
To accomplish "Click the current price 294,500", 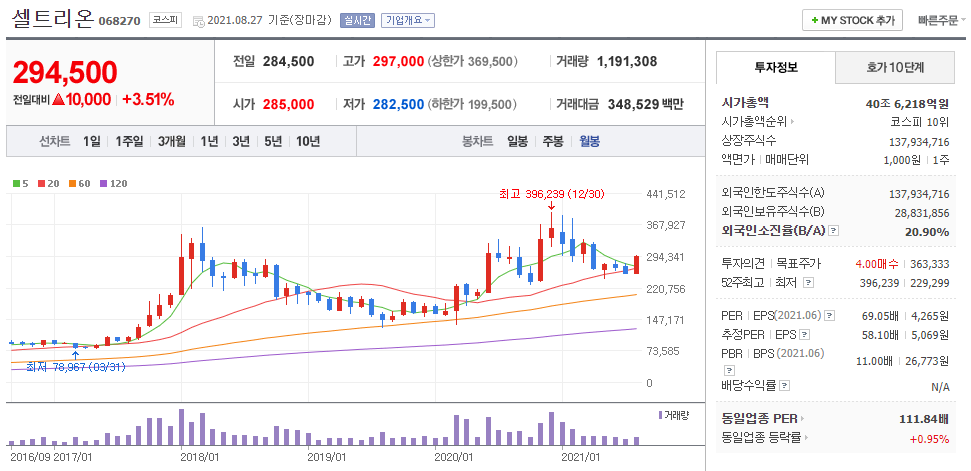I will click(65, 72).
